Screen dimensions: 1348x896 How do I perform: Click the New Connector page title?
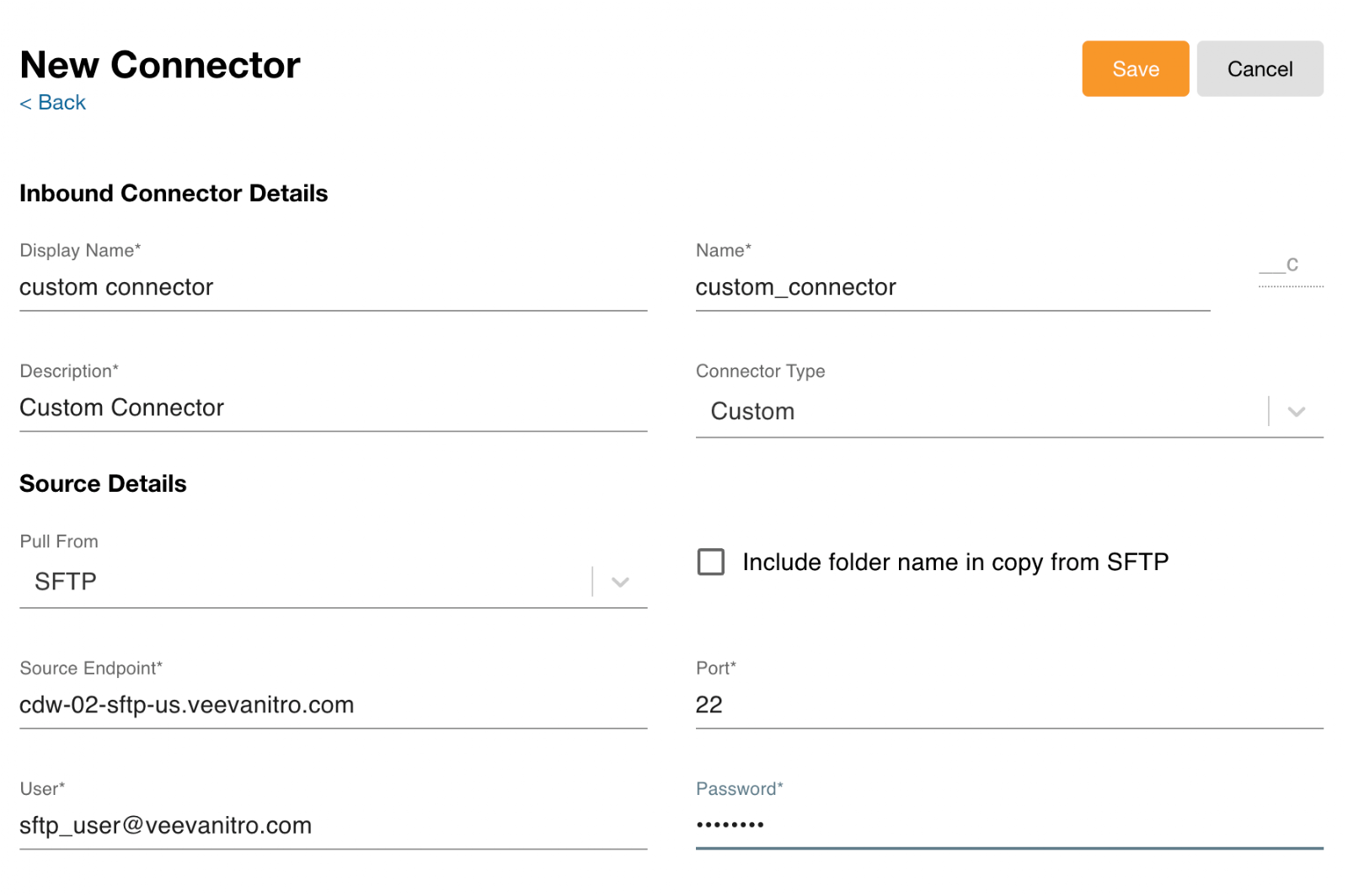(160, 66)
